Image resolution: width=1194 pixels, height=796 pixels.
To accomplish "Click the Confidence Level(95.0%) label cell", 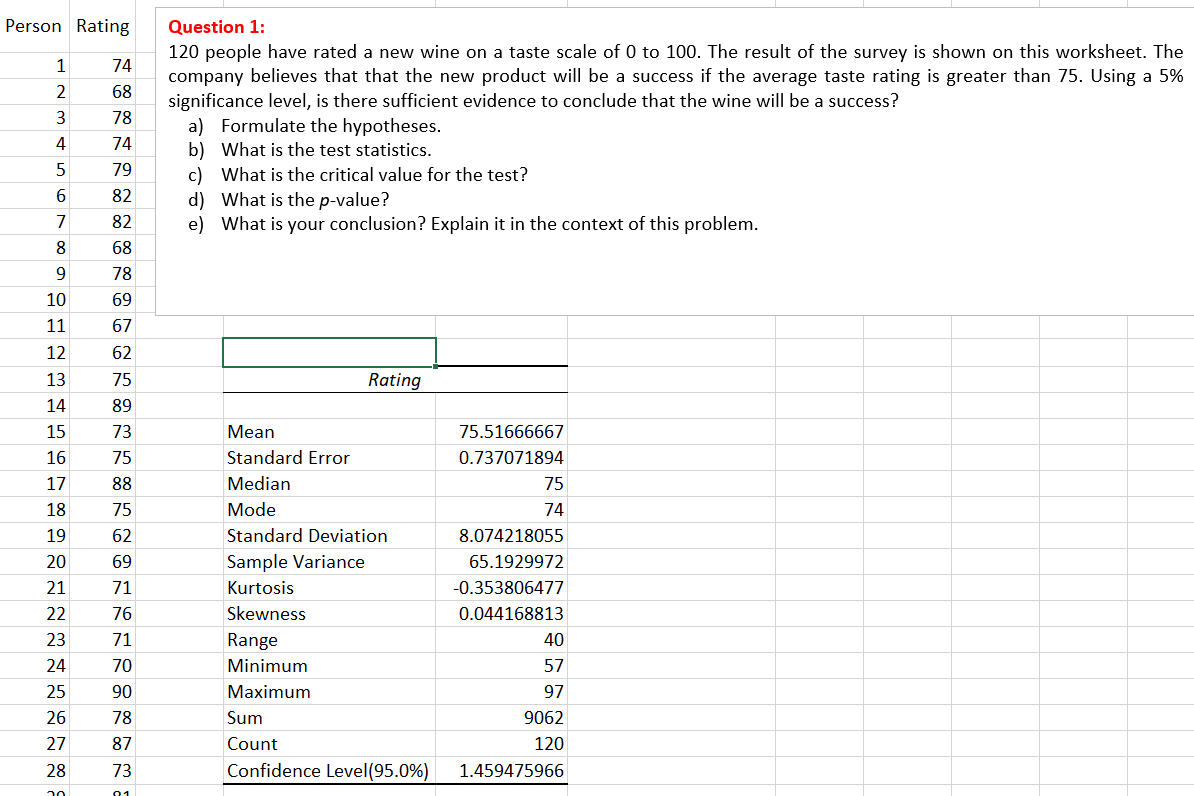I will (328, 771).
